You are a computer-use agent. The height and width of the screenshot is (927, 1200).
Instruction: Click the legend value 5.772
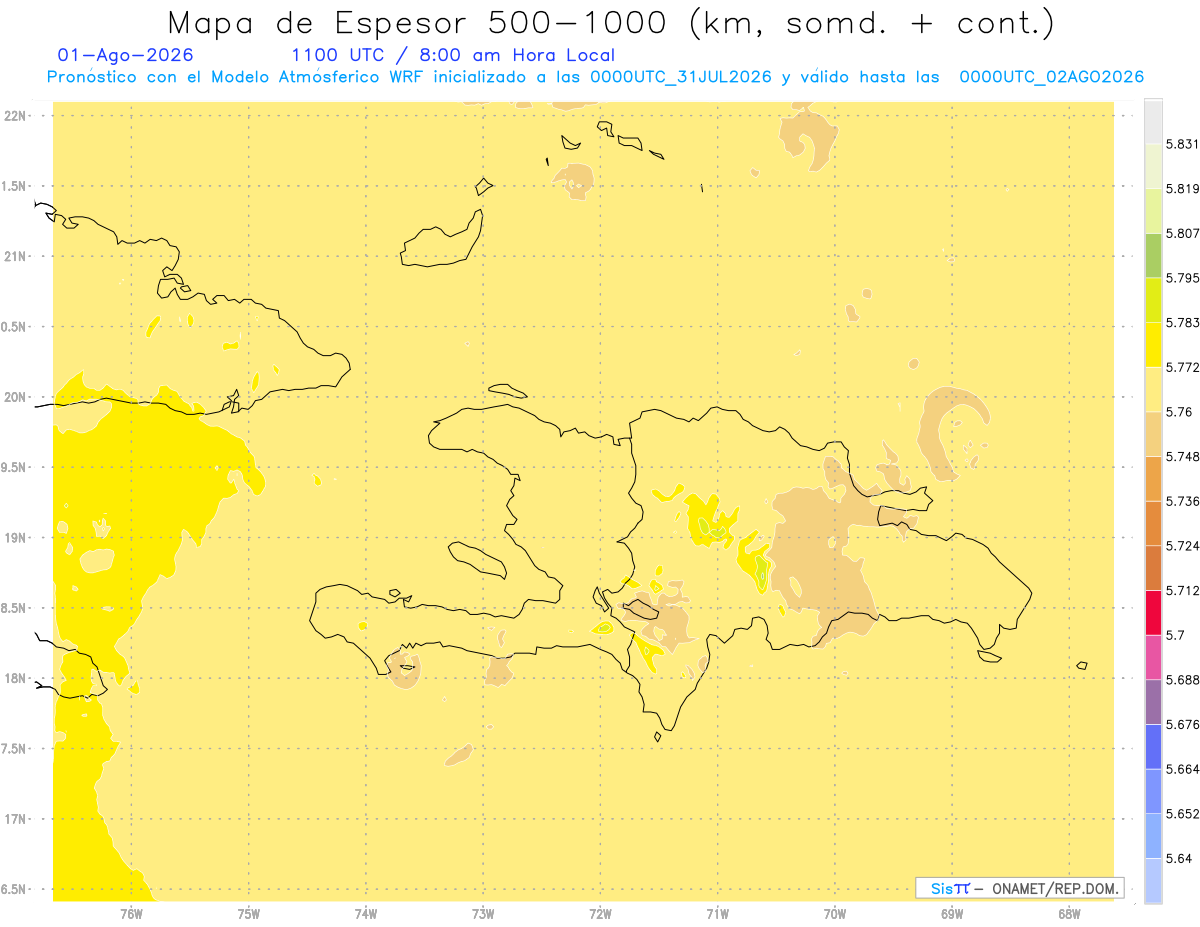pos(1182,368)
